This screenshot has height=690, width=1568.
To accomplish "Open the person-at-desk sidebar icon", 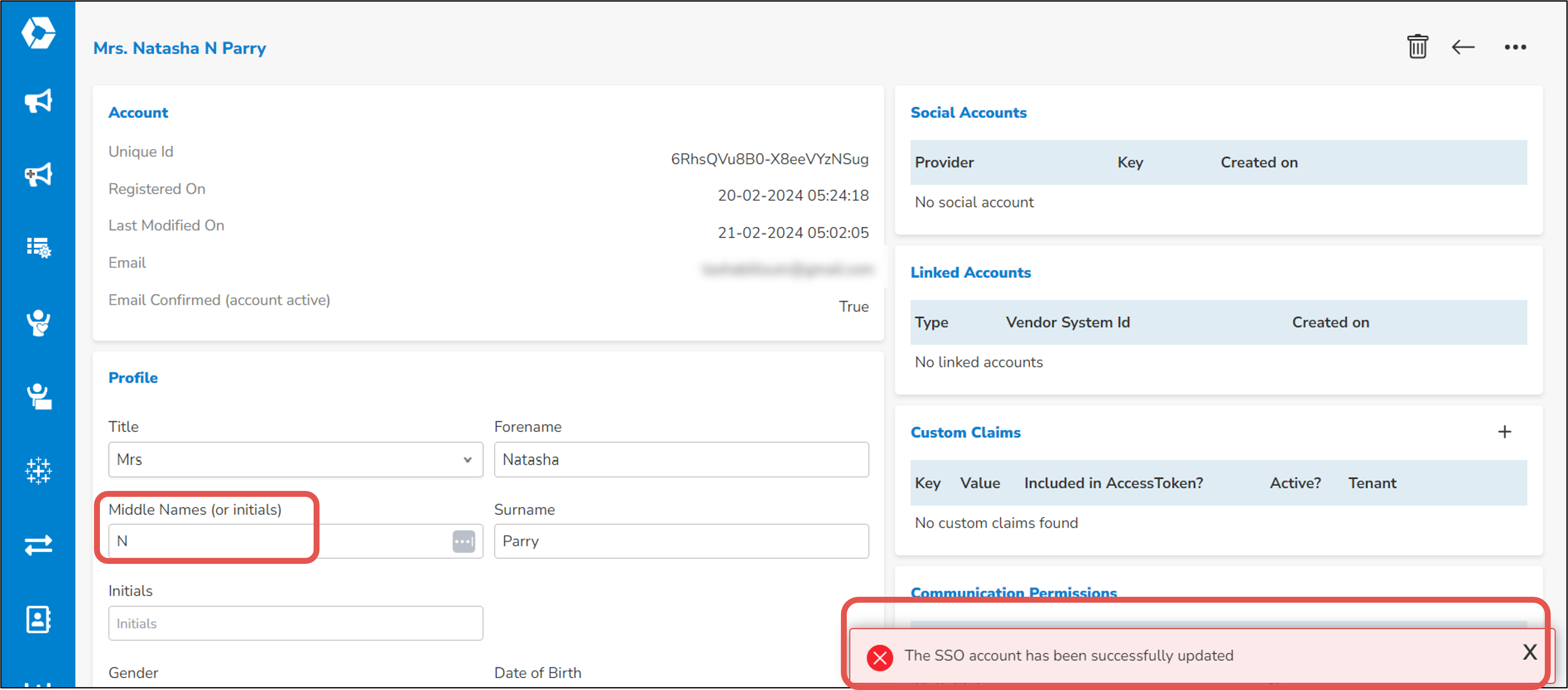I will point(39,396).
